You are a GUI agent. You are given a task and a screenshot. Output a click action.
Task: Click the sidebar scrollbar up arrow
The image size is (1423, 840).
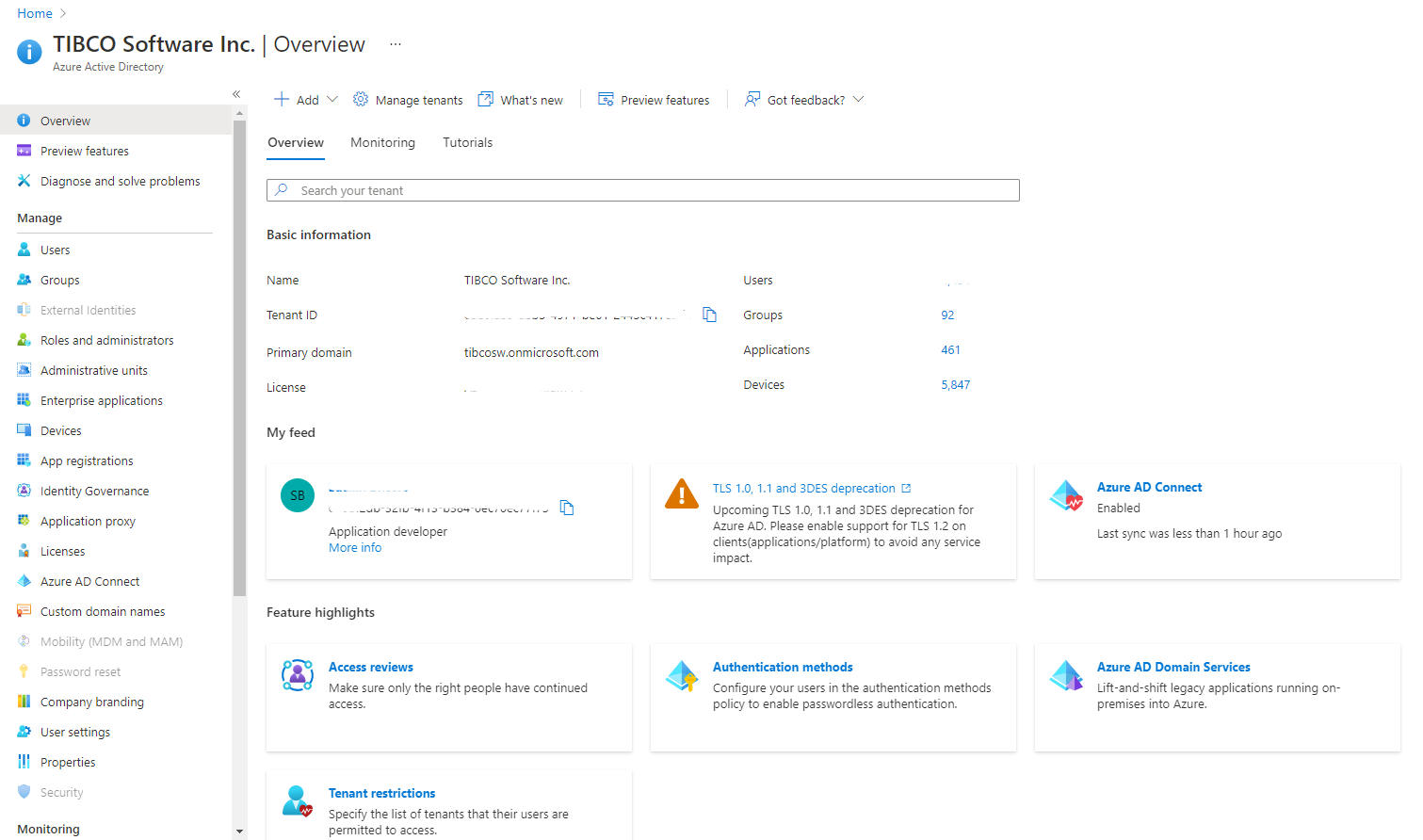[x=239, y=113]
